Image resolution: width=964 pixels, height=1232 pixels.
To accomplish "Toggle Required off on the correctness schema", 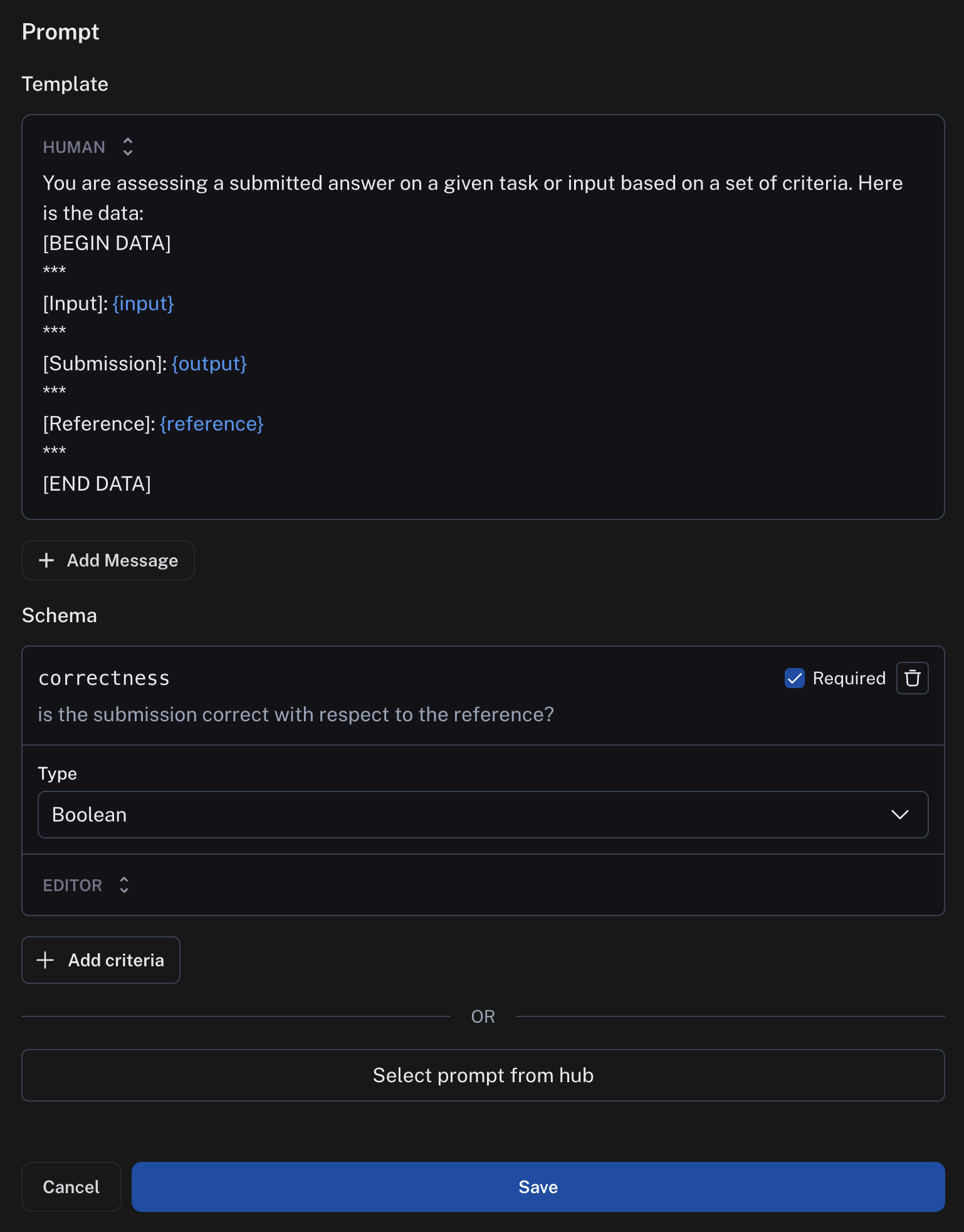I will click(x=795, y=678).
